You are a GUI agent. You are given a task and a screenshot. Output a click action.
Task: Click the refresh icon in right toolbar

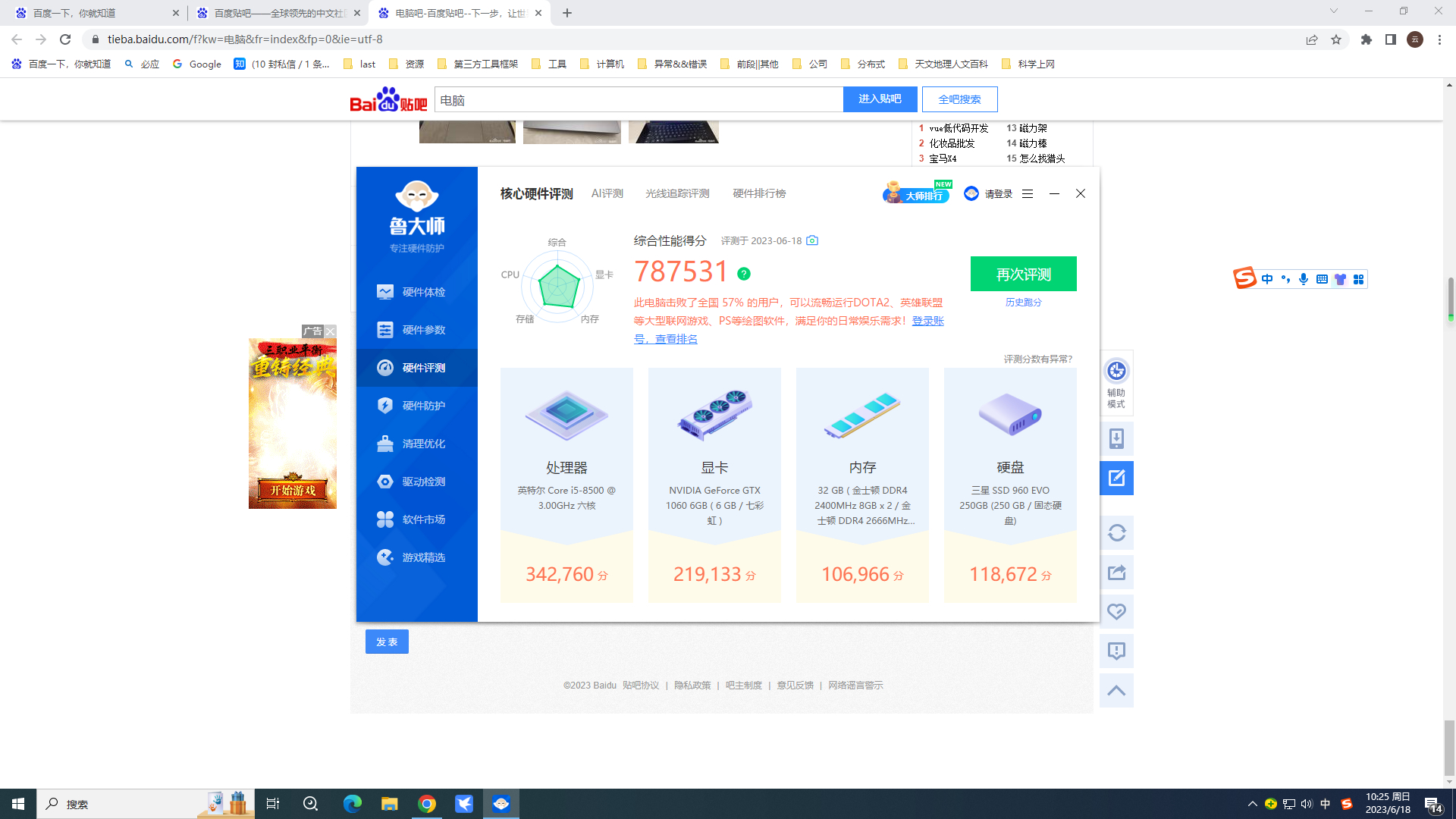pos(1116,533)
